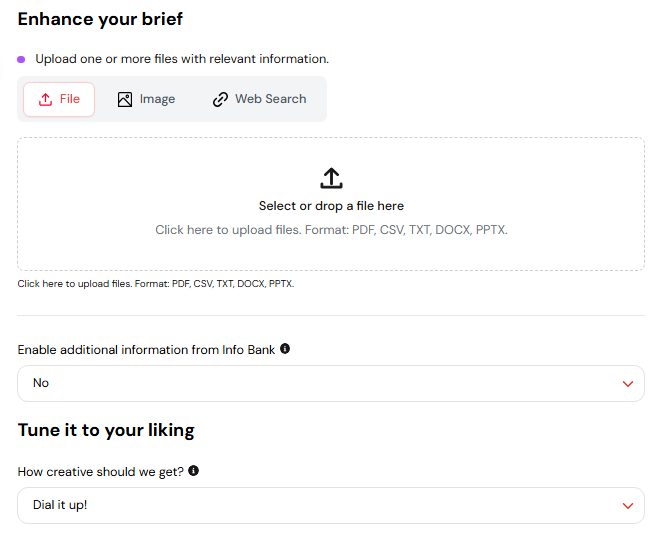Image resolution: width=661 pixels, height=537 pixels.
Task: Click the upload format hint inside the drop zone
Action: coord(331,230)
